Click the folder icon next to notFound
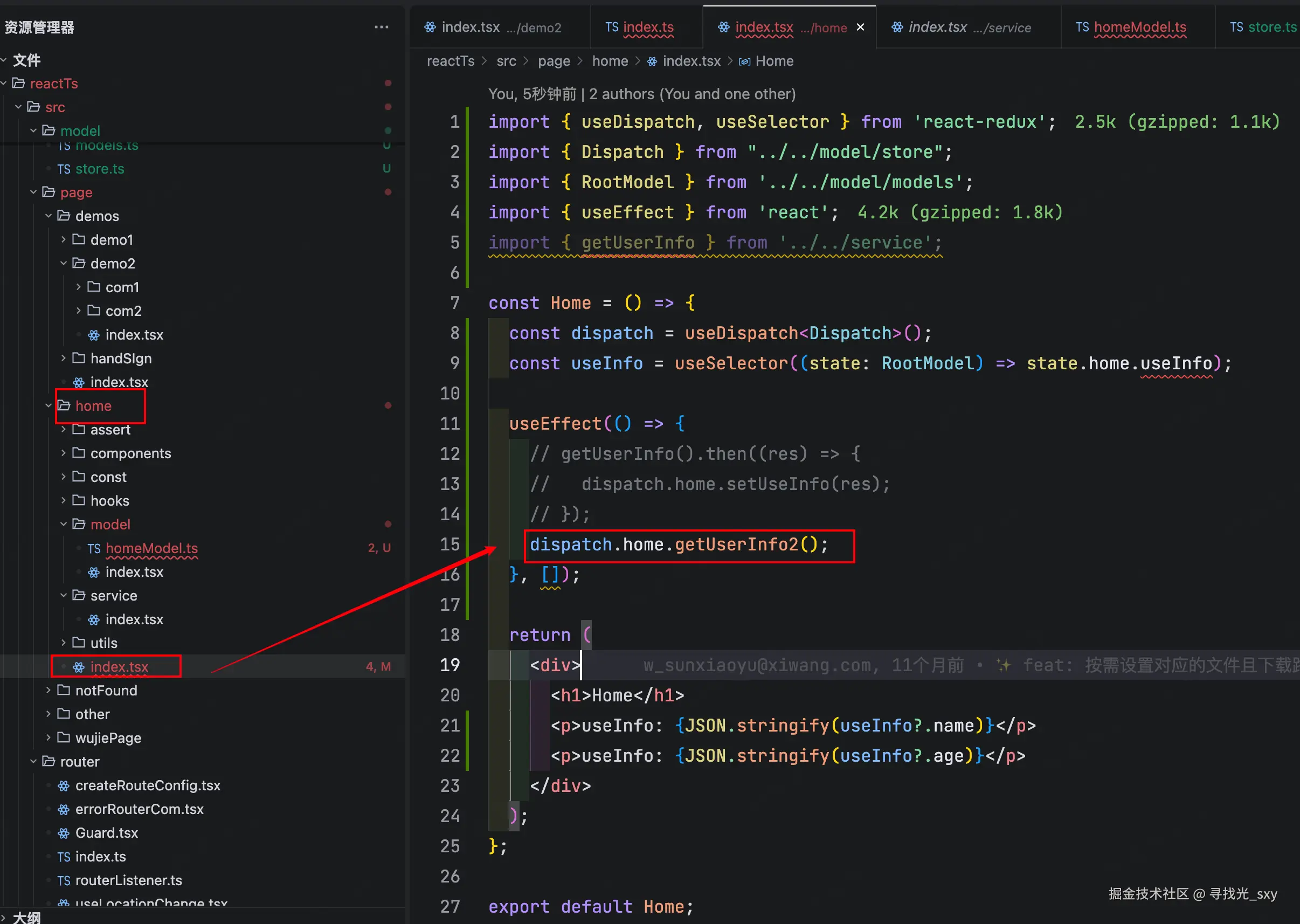The width and height of the screenshot is (1300, 924). [x=64, y=690]
